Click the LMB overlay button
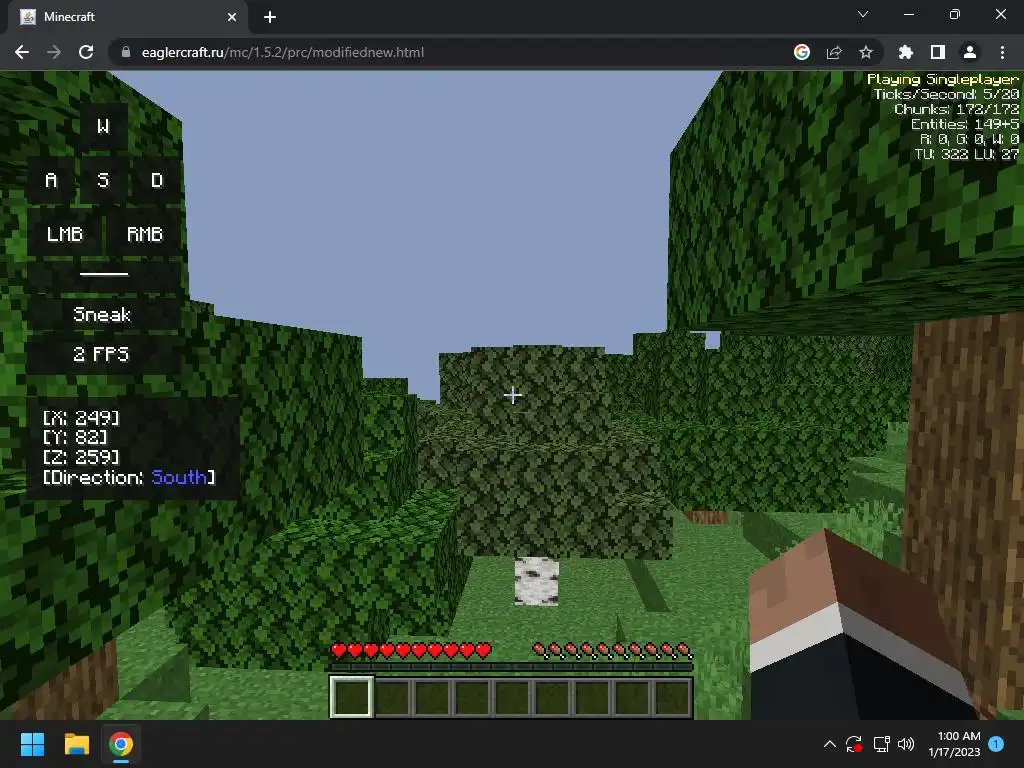 (x=65, y=233)
